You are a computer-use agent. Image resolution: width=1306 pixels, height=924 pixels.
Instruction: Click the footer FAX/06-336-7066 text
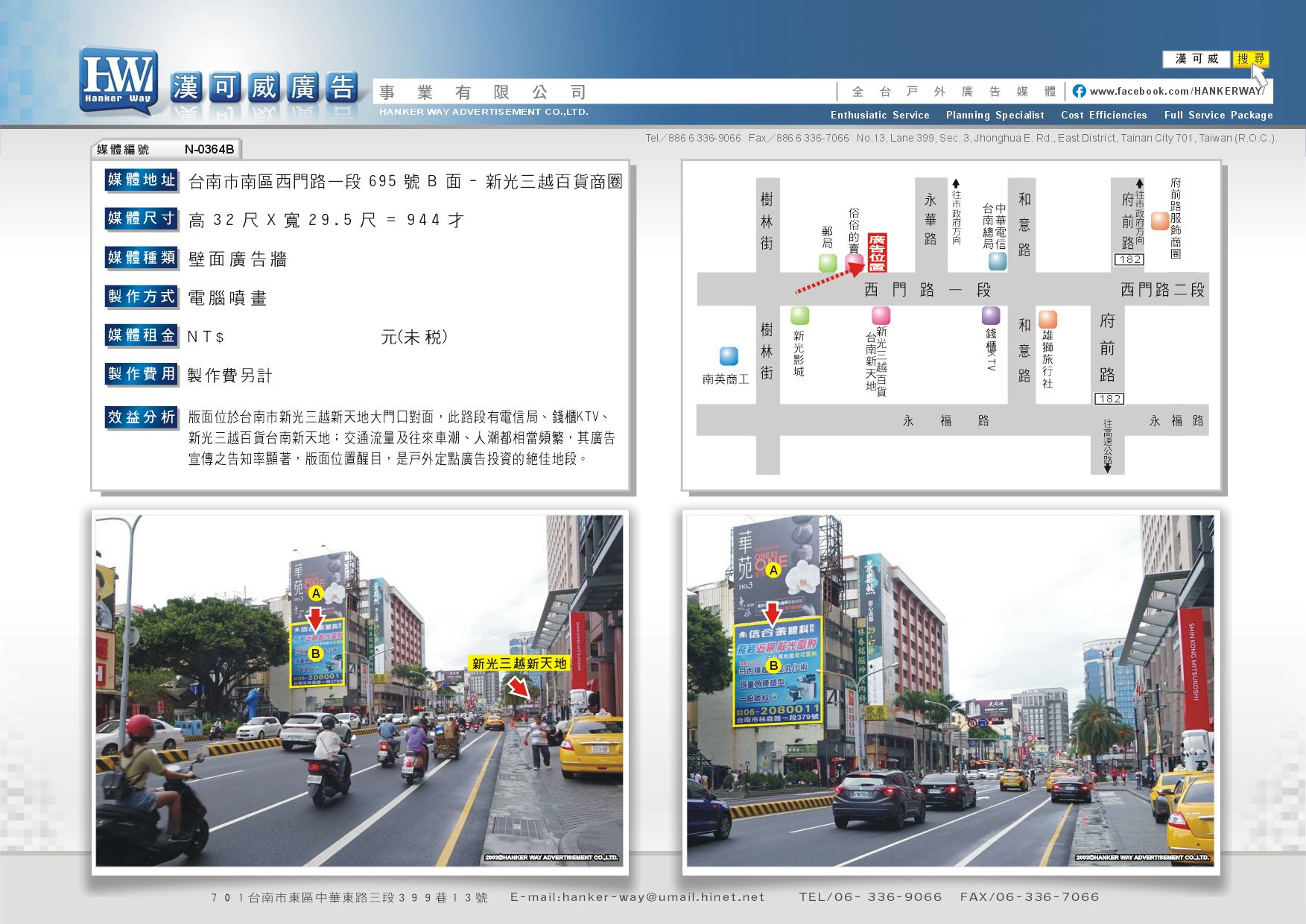click(x=1030, y=897)
